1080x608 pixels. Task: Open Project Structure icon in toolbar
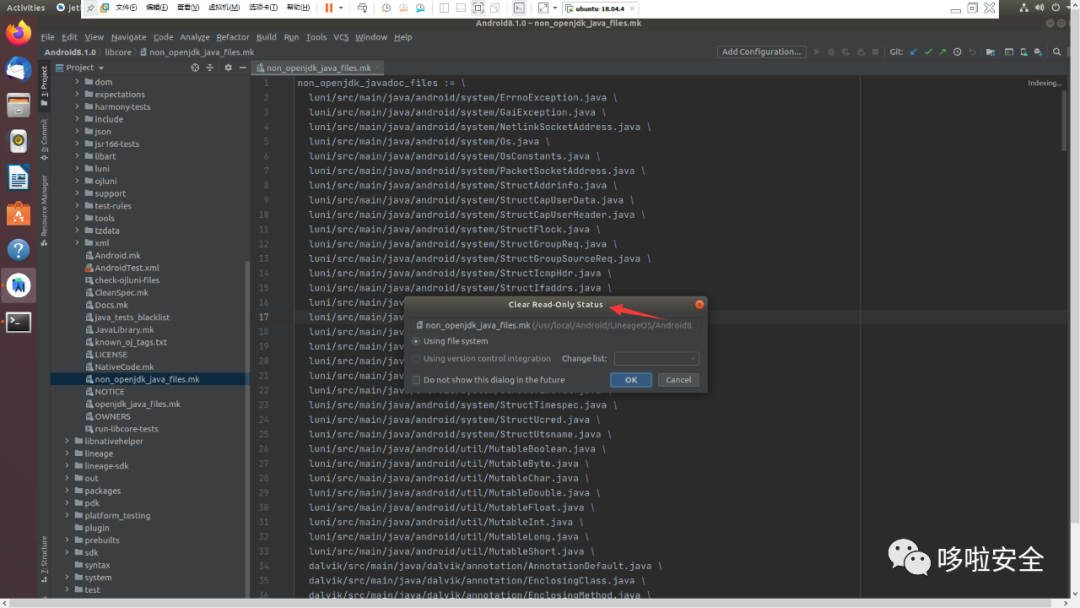pyautogui.click(x=990, y=52)
